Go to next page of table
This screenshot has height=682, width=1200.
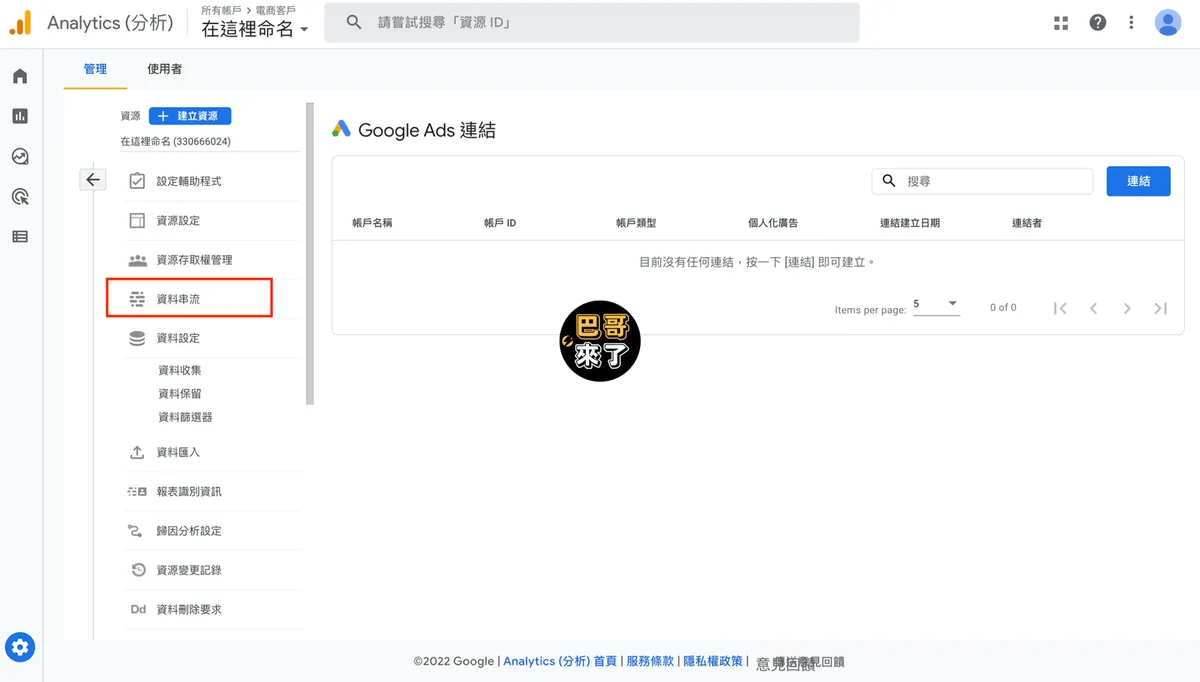click(1127, 308)
